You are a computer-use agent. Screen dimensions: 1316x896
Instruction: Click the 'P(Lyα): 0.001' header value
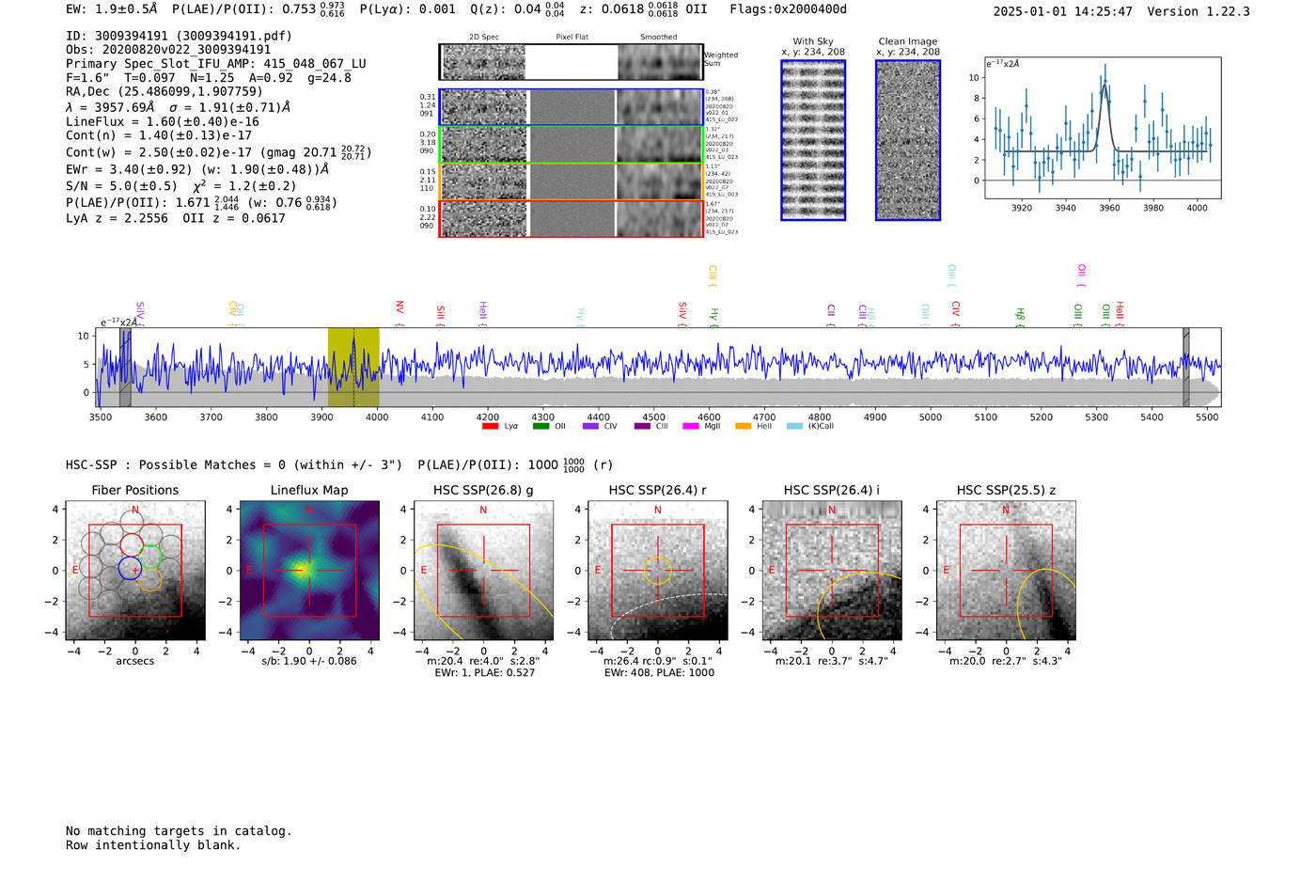(x=408, y=9)
